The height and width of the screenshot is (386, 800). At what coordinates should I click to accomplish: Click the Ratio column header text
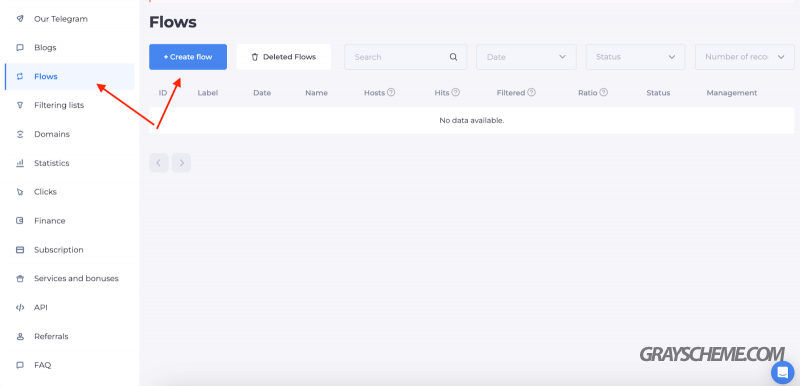[x=588, y=93]
